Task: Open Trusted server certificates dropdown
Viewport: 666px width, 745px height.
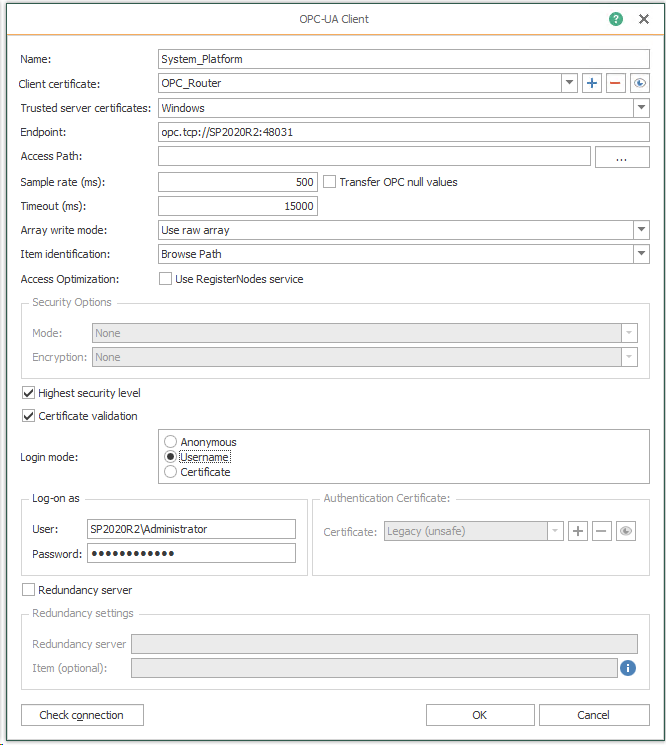Action: click(x=641, y=108)
